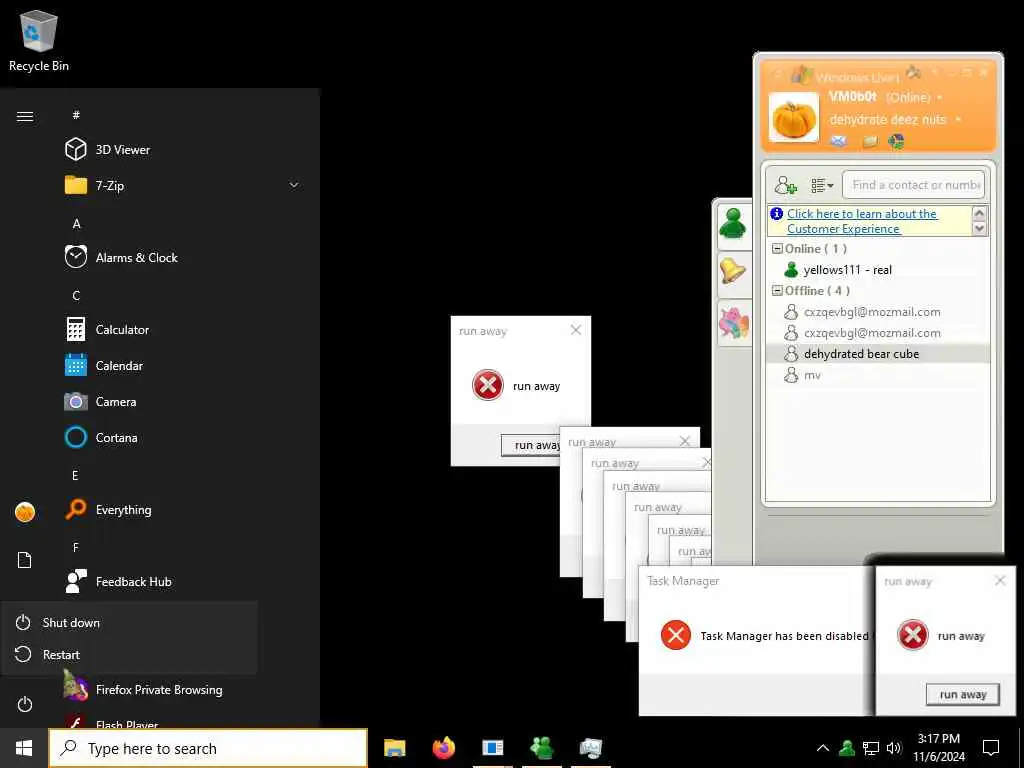1024x768 pixels.
Task: Open the network tray icon
Action: [x=871, y=748]
